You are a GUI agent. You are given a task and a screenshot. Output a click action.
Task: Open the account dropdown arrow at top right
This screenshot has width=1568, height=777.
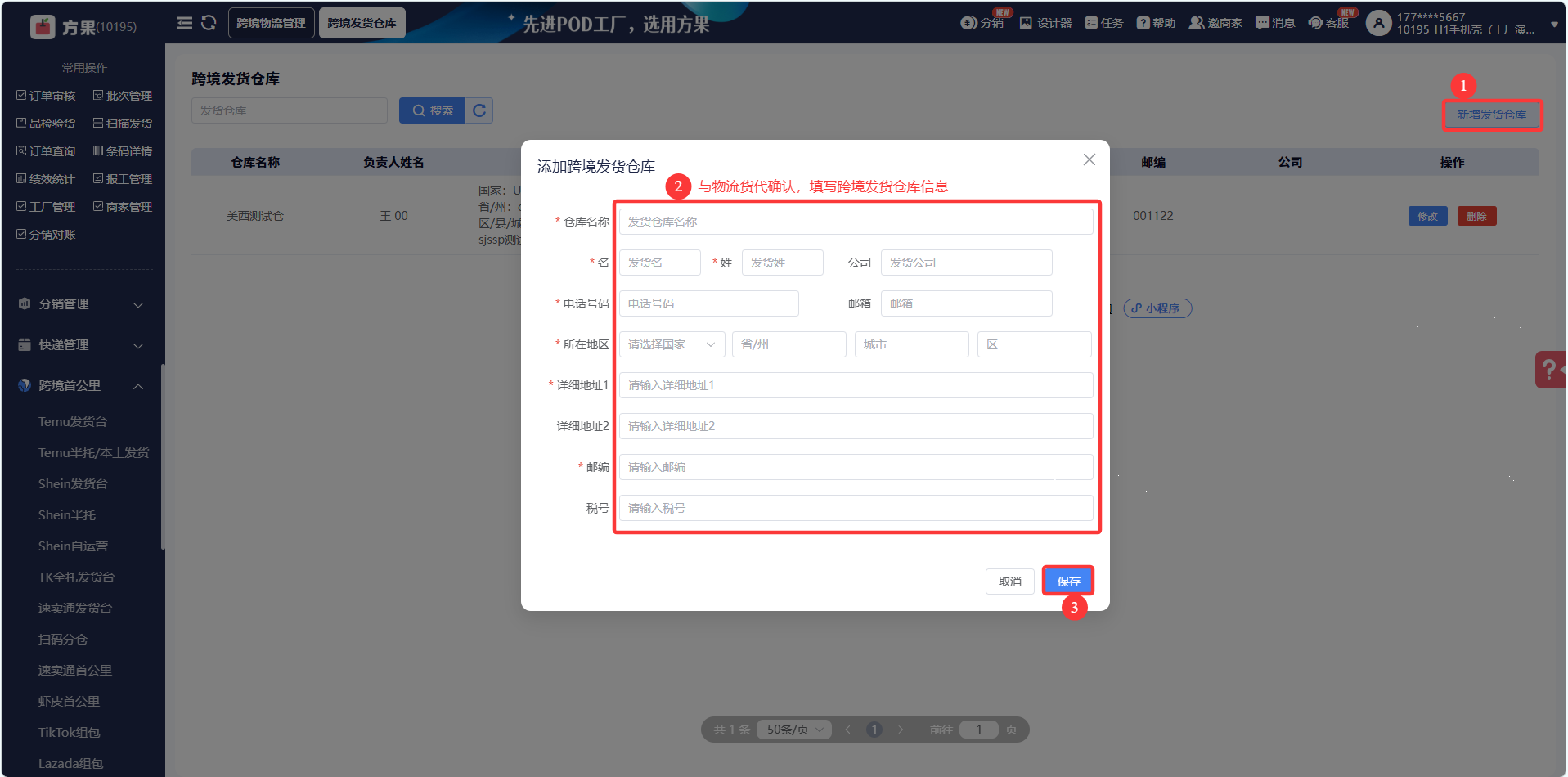(x=1554, y=25)
